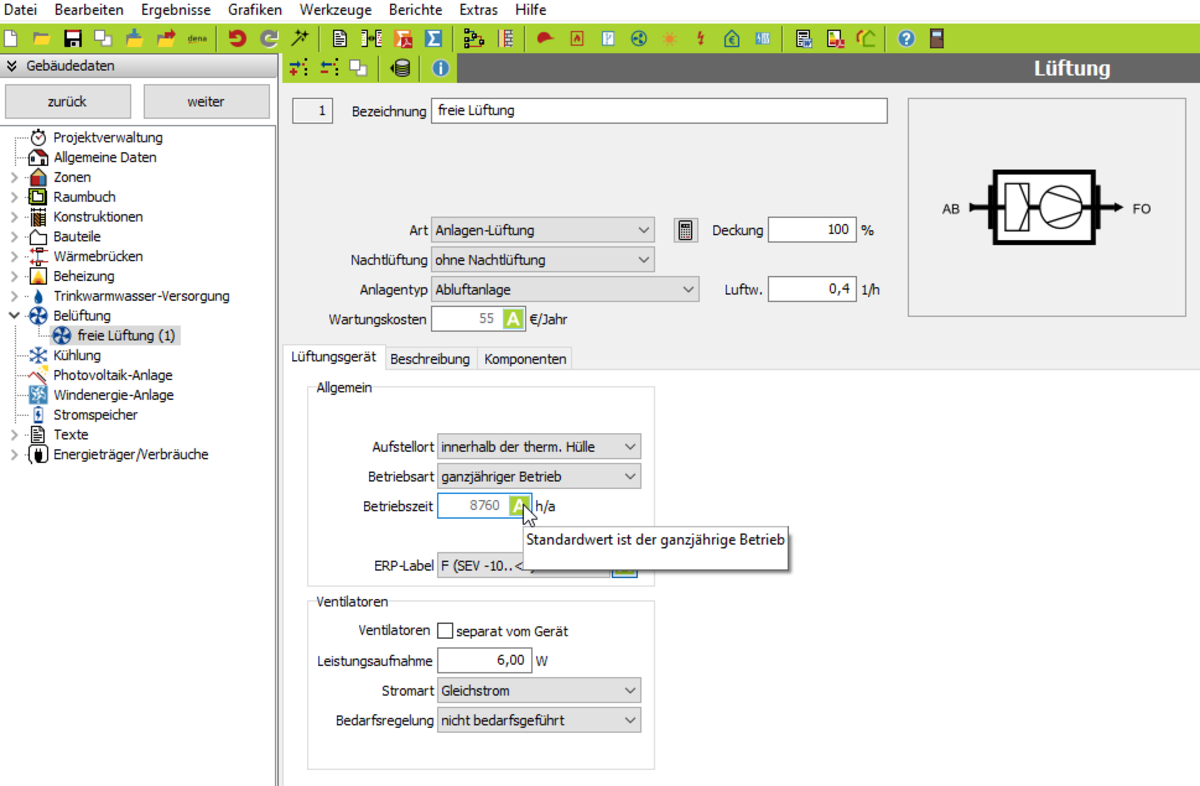Click the red undo arrow icon
Screen dimensions: 1200x786
pos(237,39)
